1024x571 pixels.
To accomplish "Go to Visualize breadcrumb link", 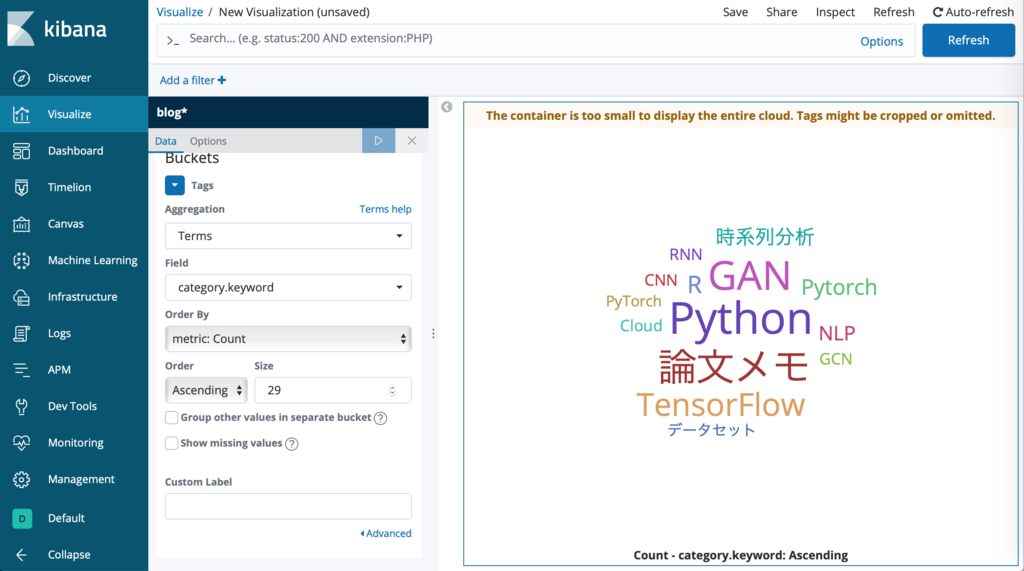I will pyautogui.click(x=180, y=12).
